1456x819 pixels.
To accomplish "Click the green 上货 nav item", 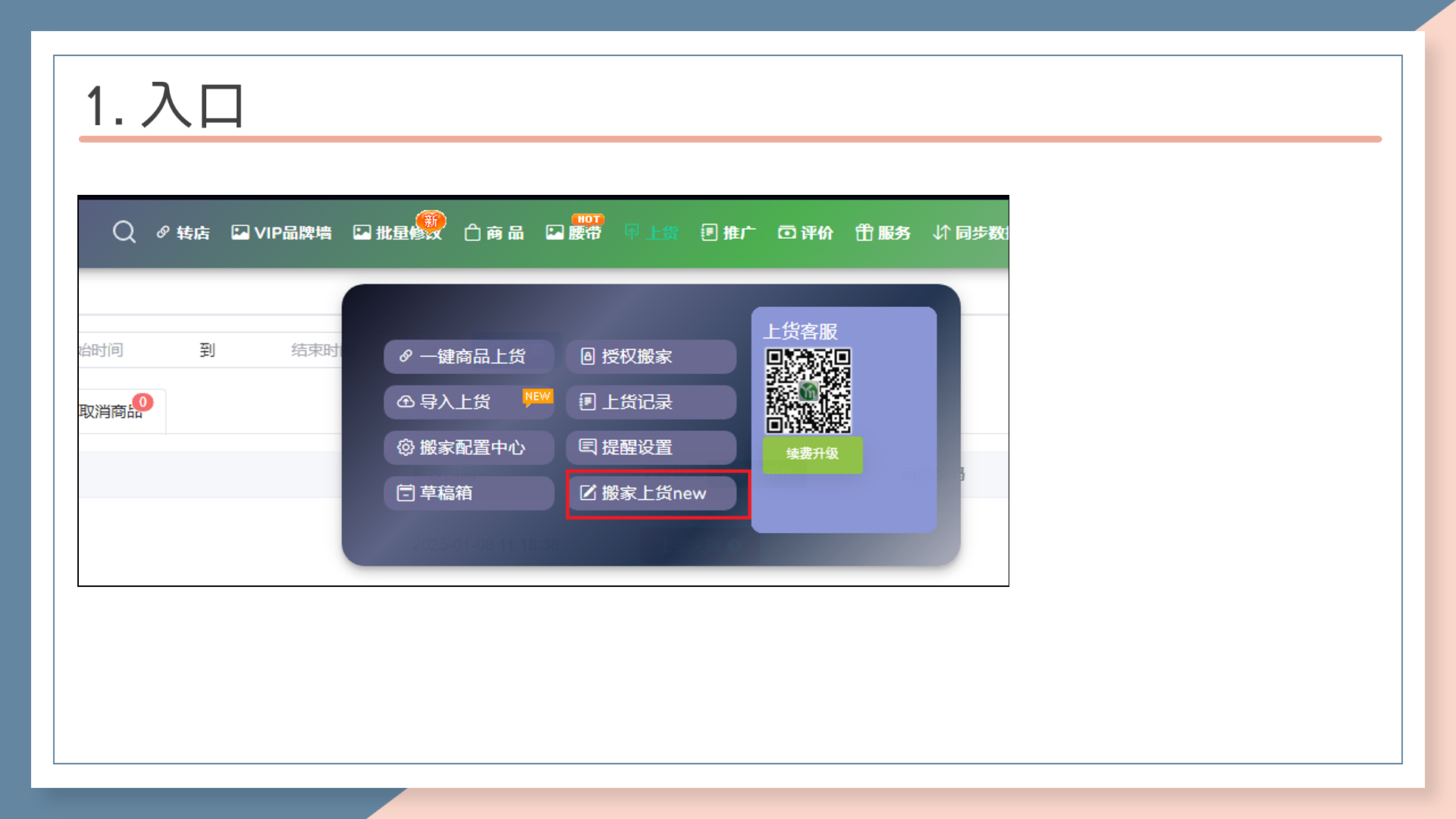I will tap(651, 233).
